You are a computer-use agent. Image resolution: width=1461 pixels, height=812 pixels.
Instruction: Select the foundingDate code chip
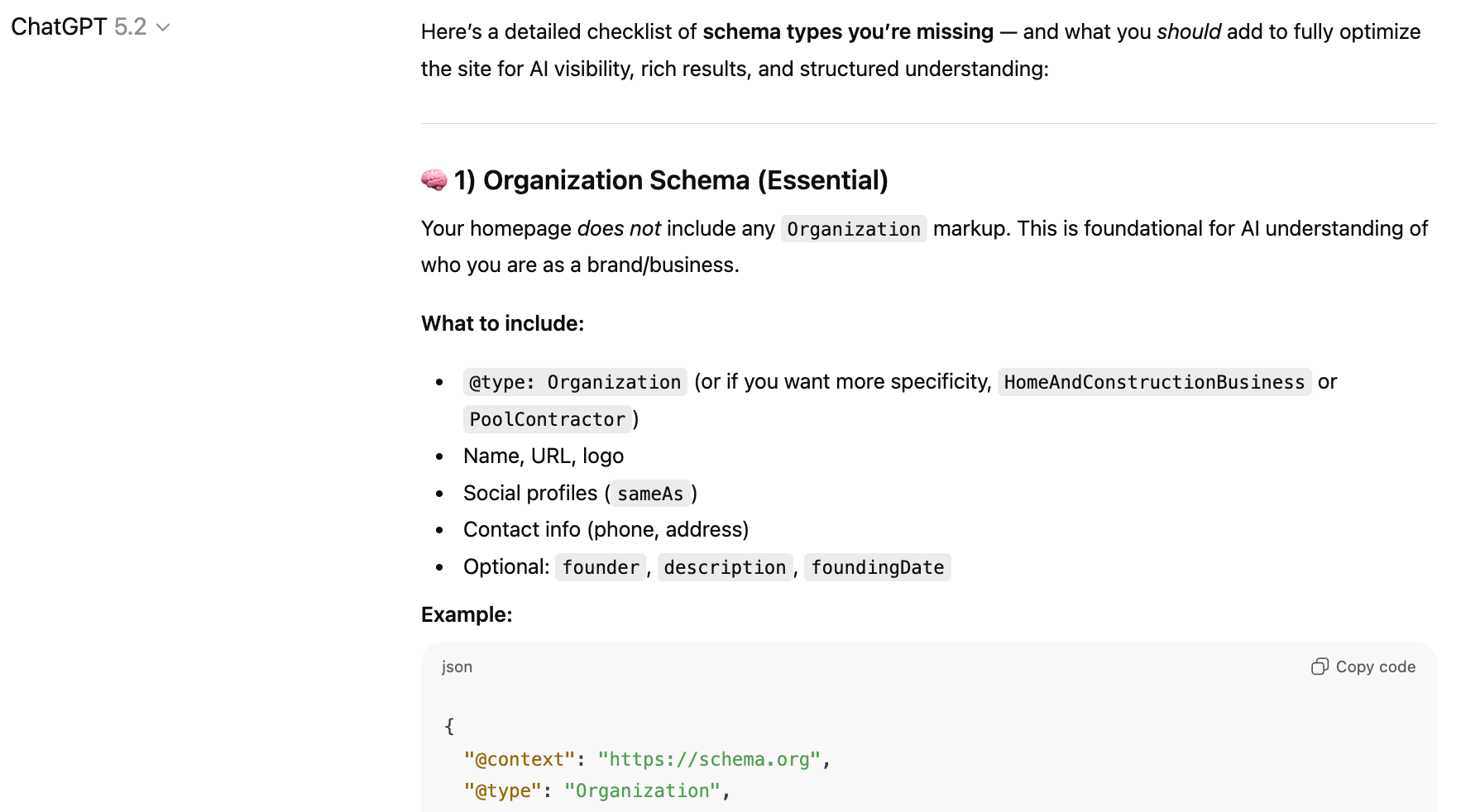click(x=877, y=567)
